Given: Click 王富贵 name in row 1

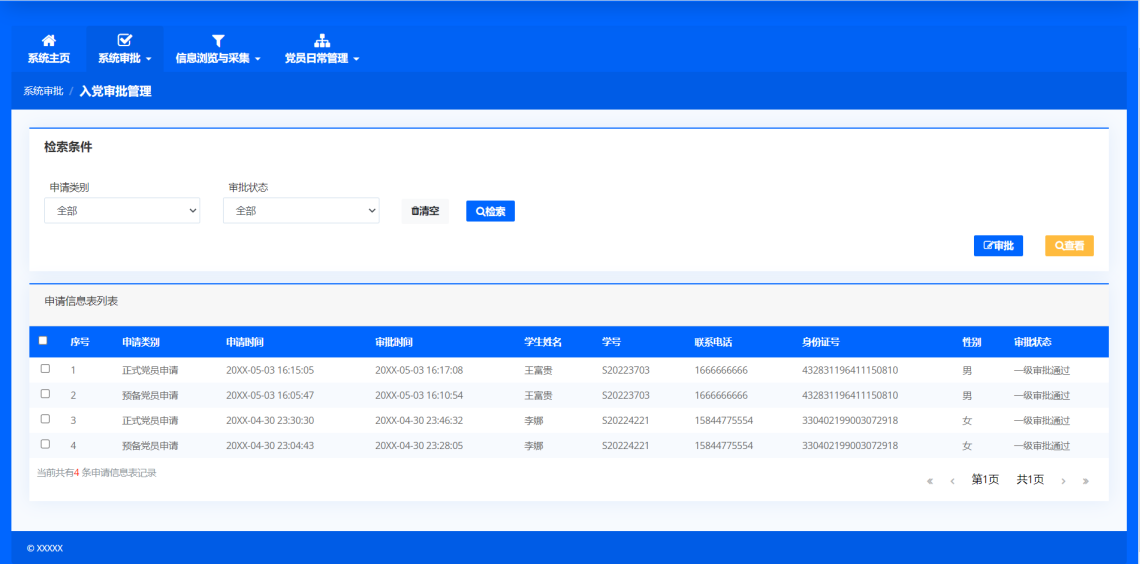Looking at the screenshot, I should [x=538, y=370].
